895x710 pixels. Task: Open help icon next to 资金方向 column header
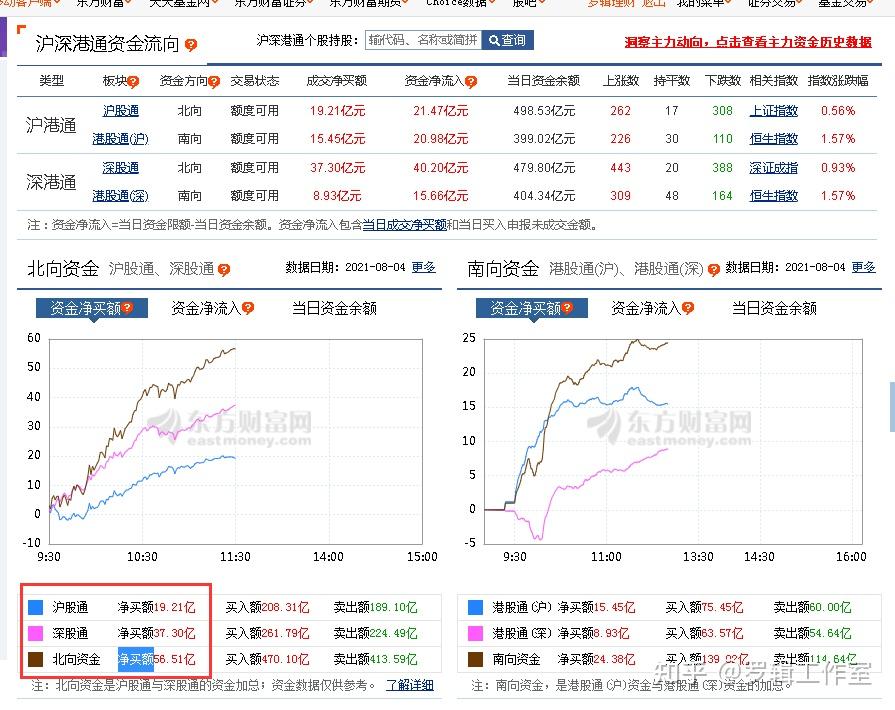tap(214, 82)
